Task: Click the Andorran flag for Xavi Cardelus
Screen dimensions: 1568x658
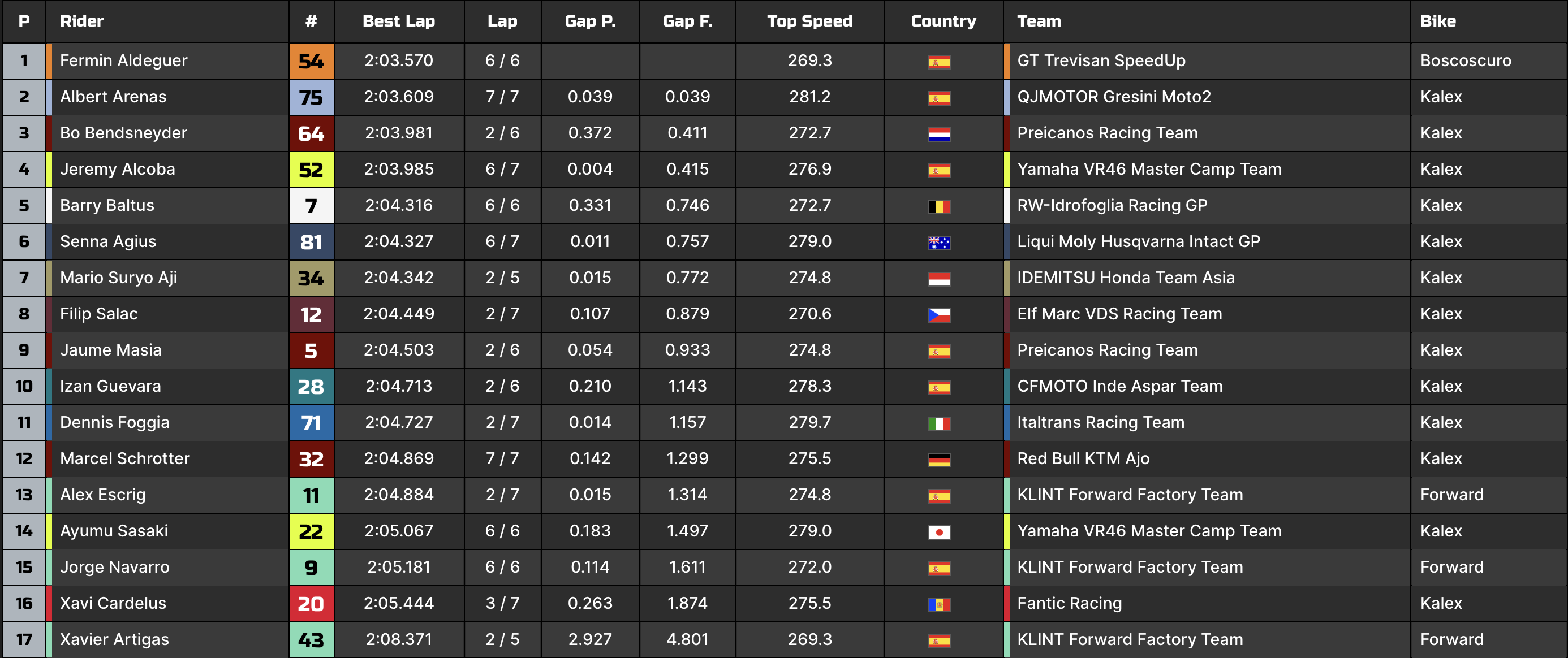Action: [x=938, y=604]
